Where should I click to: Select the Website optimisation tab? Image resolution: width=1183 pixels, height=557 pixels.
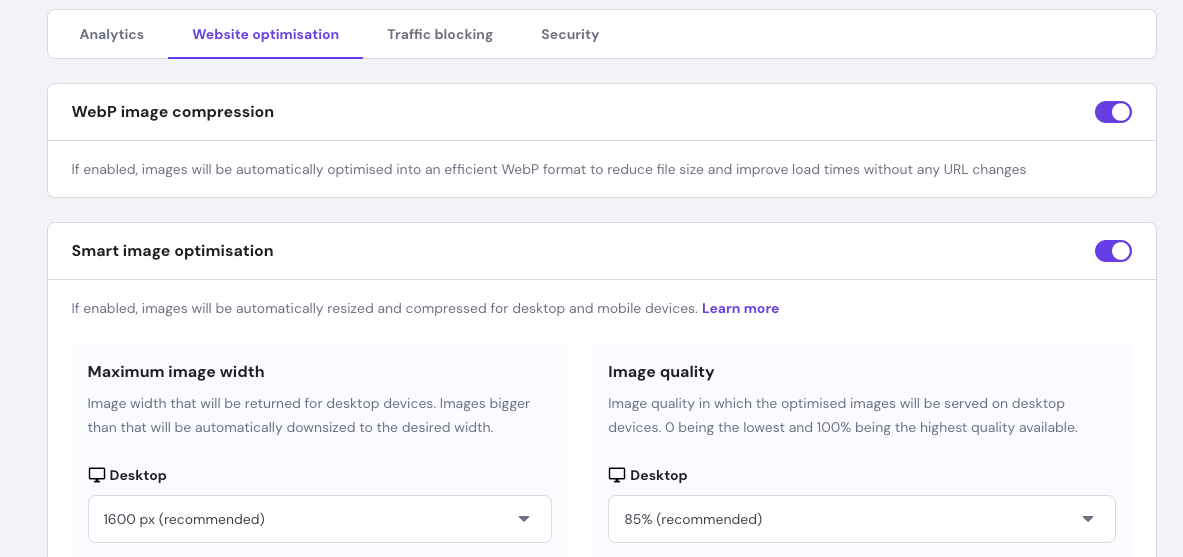(x=265, y=34)
